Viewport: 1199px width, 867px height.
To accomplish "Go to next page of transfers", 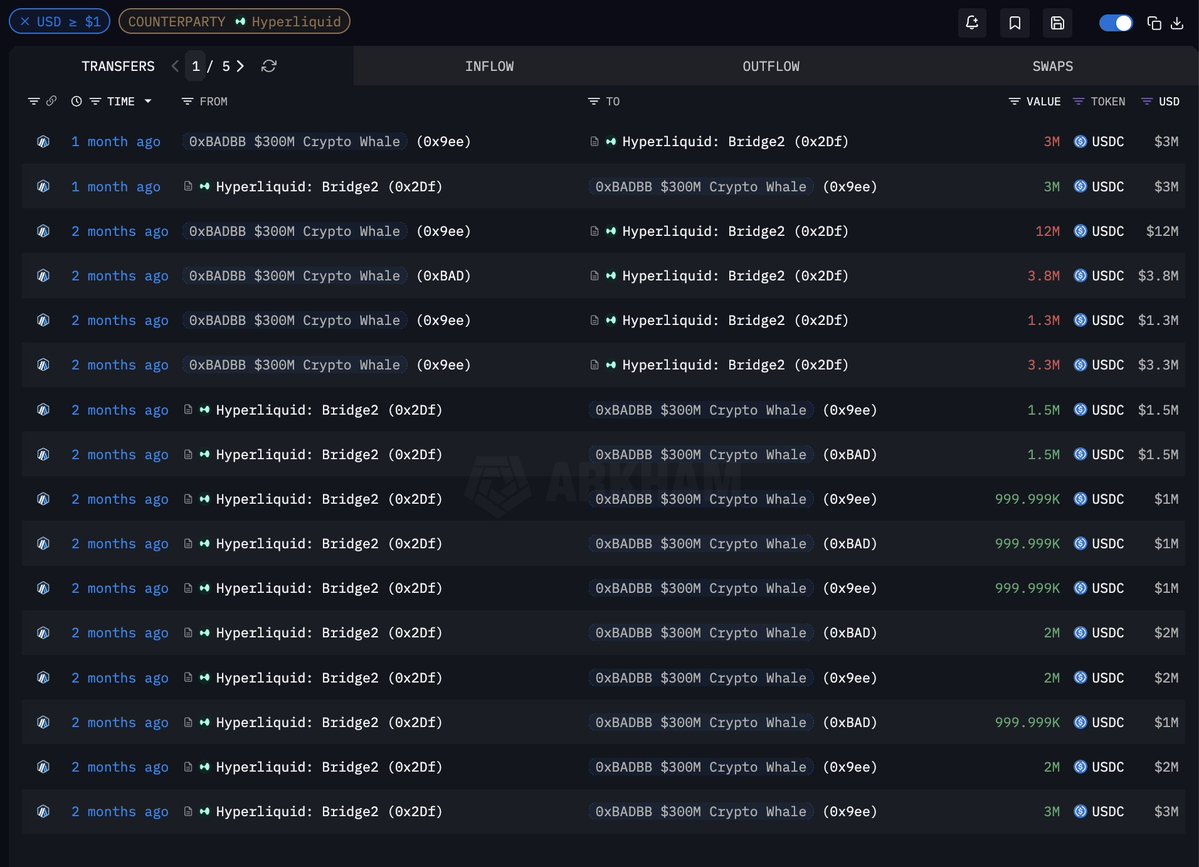I will [241, 66].
